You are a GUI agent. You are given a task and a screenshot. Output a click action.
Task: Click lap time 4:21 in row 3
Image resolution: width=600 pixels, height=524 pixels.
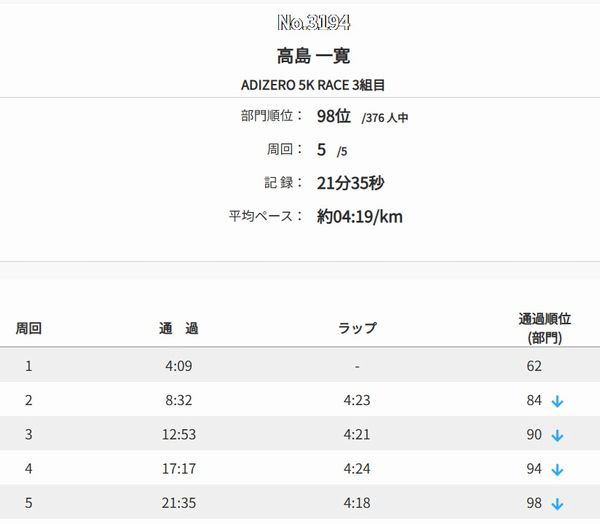click(x=357, y=434)
